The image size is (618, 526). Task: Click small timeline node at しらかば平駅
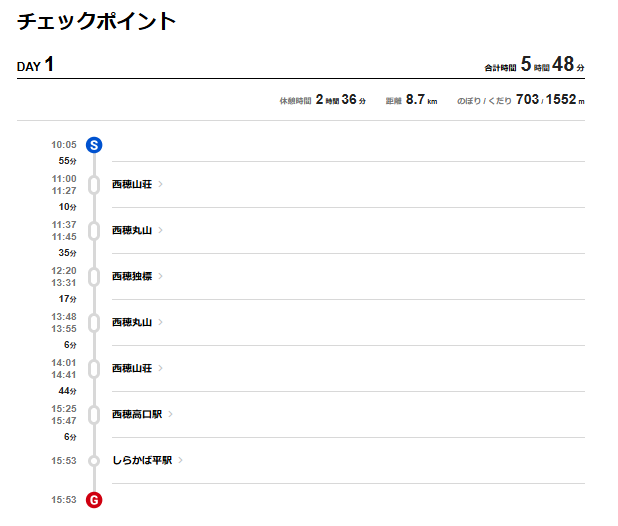point(94,461)
